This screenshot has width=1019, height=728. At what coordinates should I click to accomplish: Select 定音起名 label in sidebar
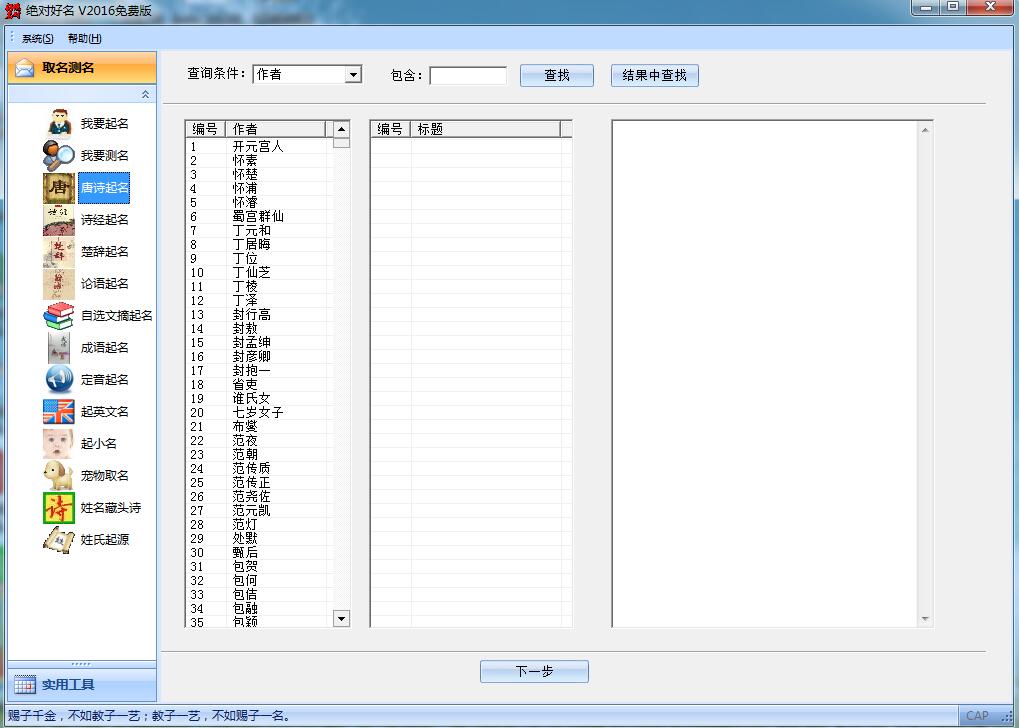(105, 380)
